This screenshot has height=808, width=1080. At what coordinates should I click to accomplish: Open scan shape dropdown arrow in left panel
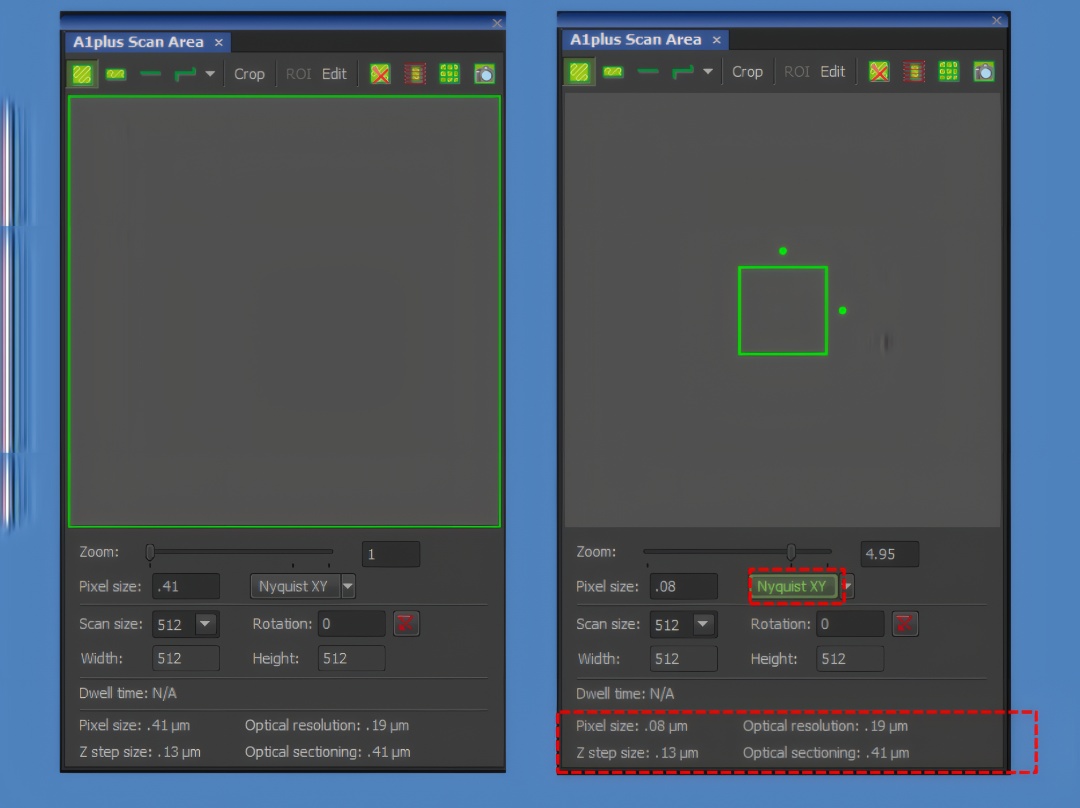pos(210,74)
